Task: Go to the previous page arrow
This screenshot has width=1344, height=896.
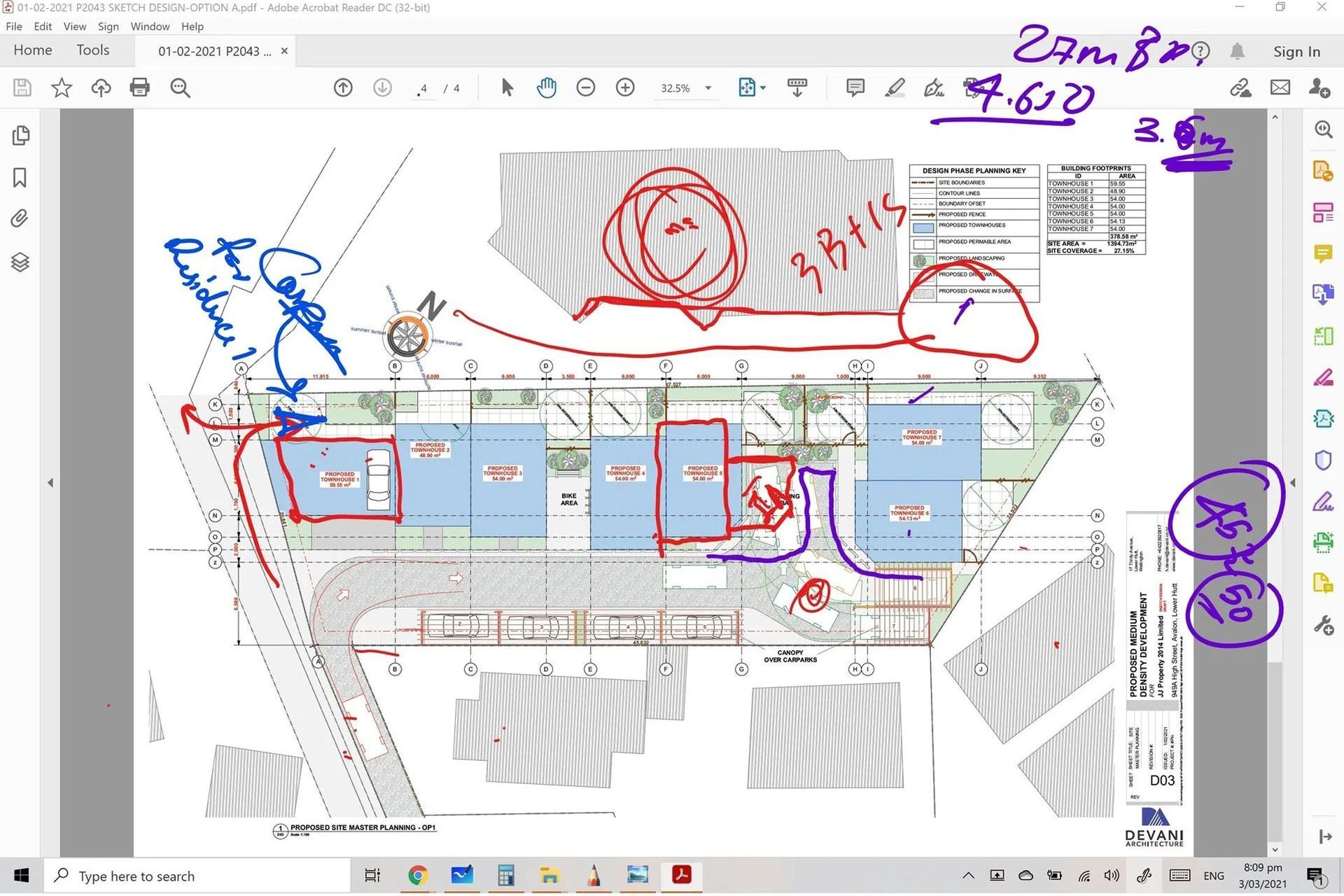Action: tap(343, 87)
